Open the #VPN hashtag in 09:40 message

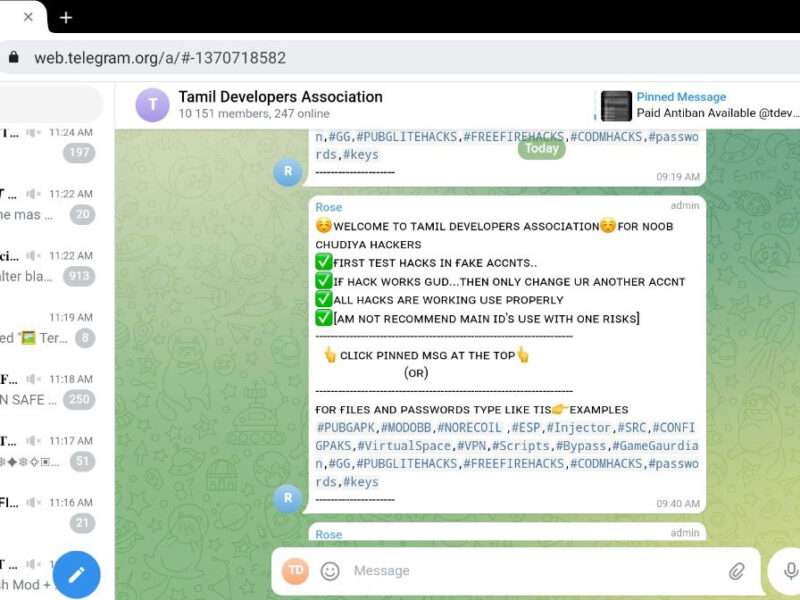pos(471,446)
